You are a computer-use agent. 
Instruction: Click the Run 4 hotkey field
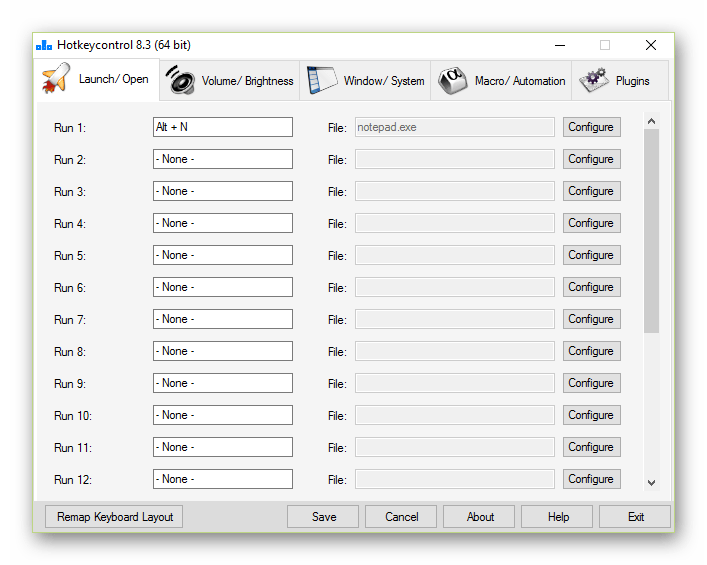point(223,223)
